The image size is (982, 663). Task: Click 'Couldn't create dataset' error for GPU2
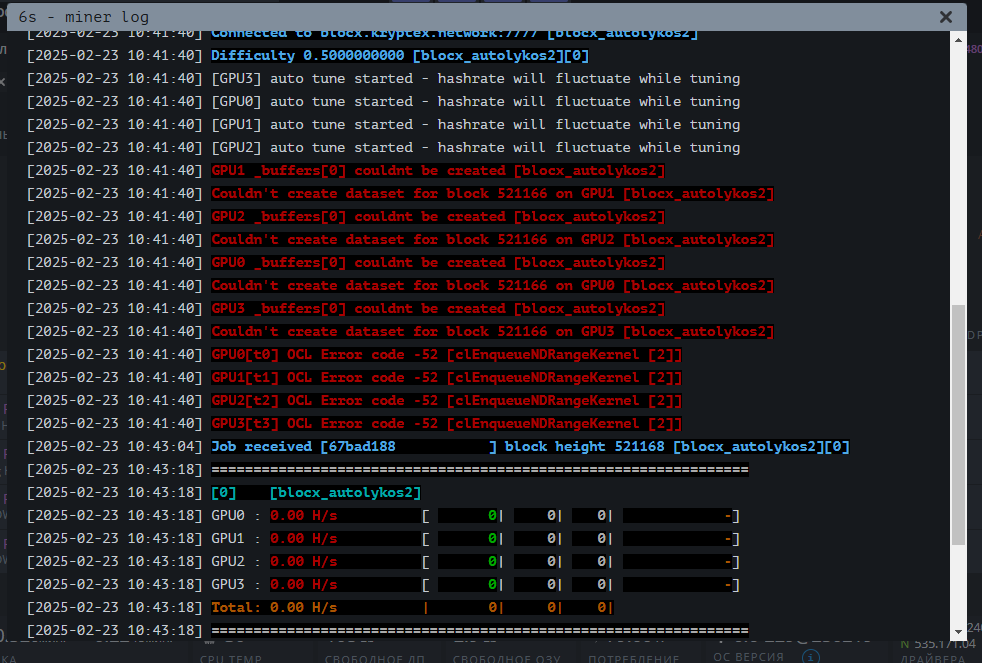492,240
